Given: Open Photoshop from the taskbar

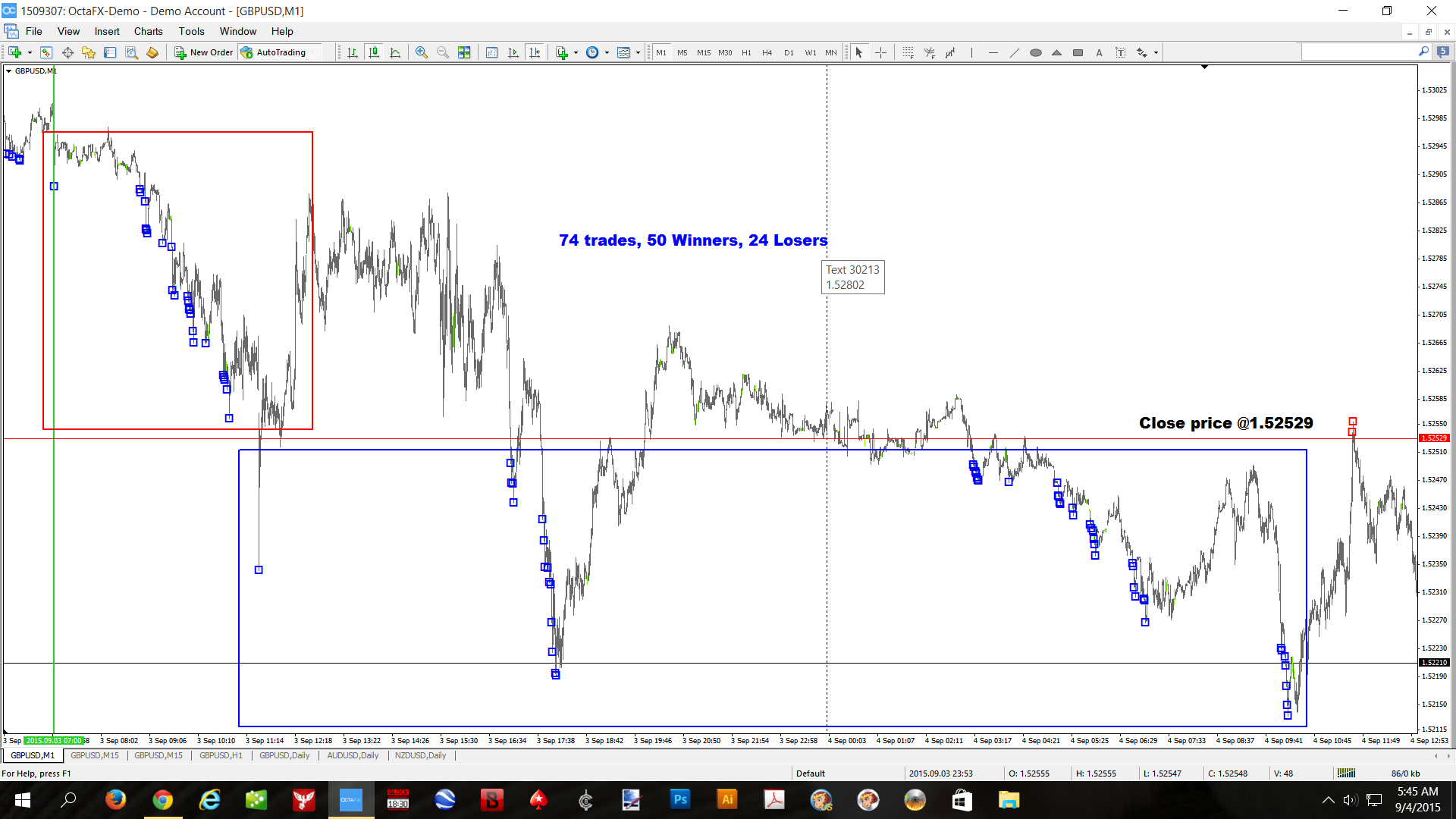Looking at the screenshot, I should point(680,799).
